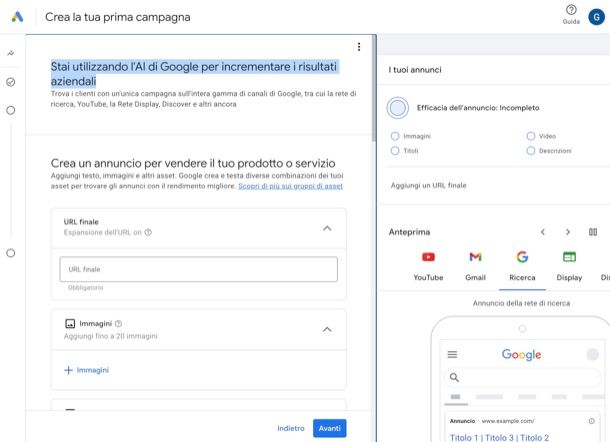Image resolution: width=610 pixels, height=442 pixels.
Task: Click 'Efficacia dell'annuncio: Incompleto' text
Action: tap(478, 108)
